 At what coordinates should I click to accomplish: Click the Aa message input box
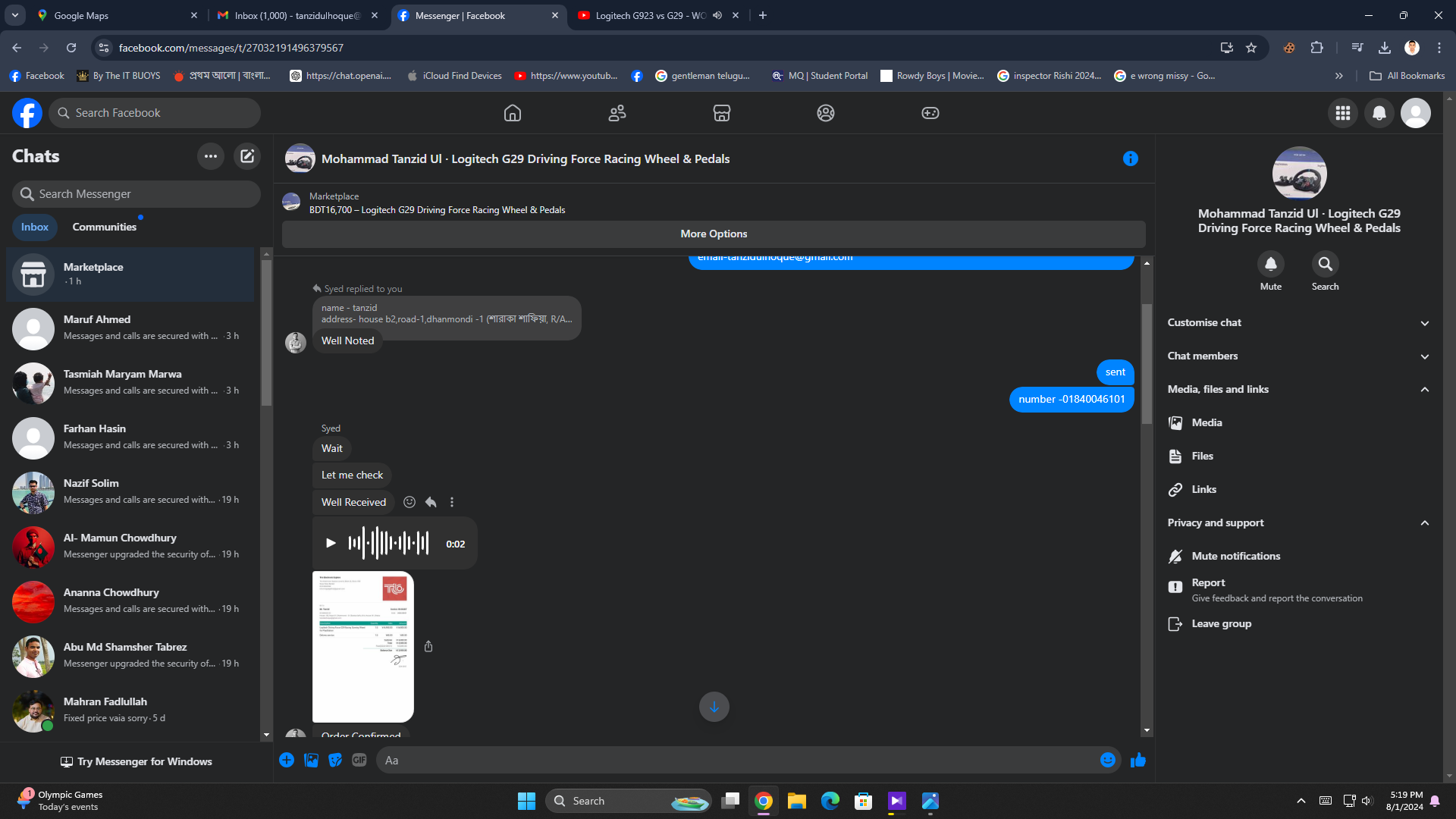pos(736,760)
